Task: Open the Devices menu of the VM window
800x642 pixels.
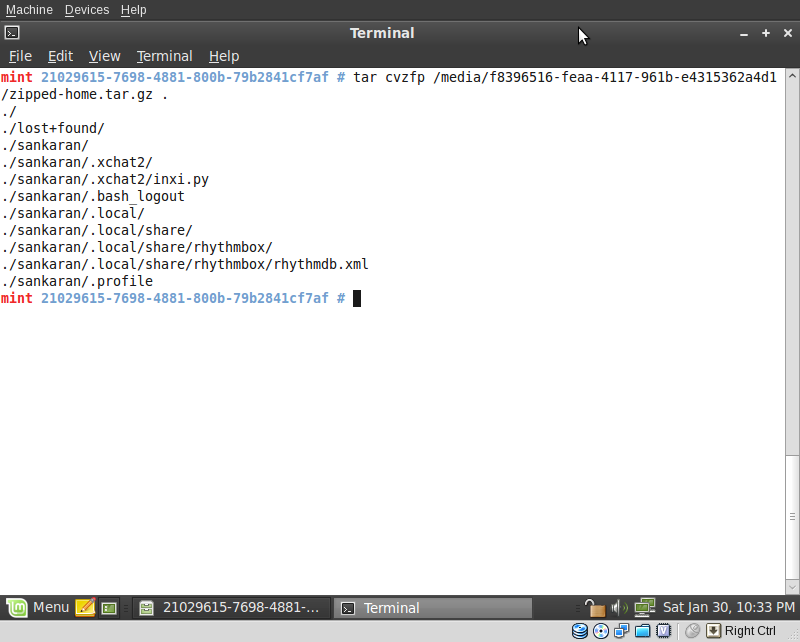Action: (86, 10)
